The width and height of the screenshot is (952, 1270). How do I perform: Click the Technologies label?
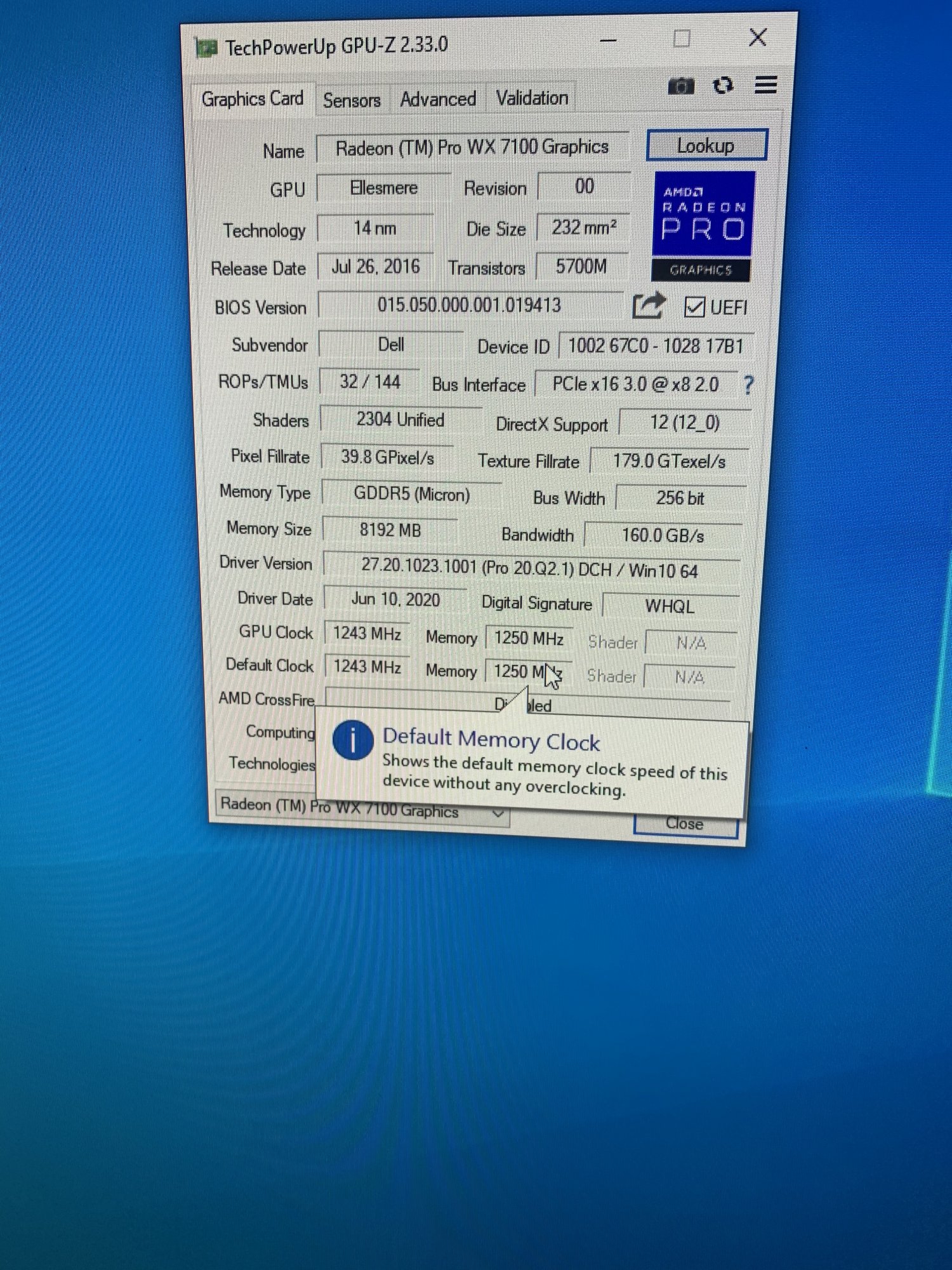point(272,763)
